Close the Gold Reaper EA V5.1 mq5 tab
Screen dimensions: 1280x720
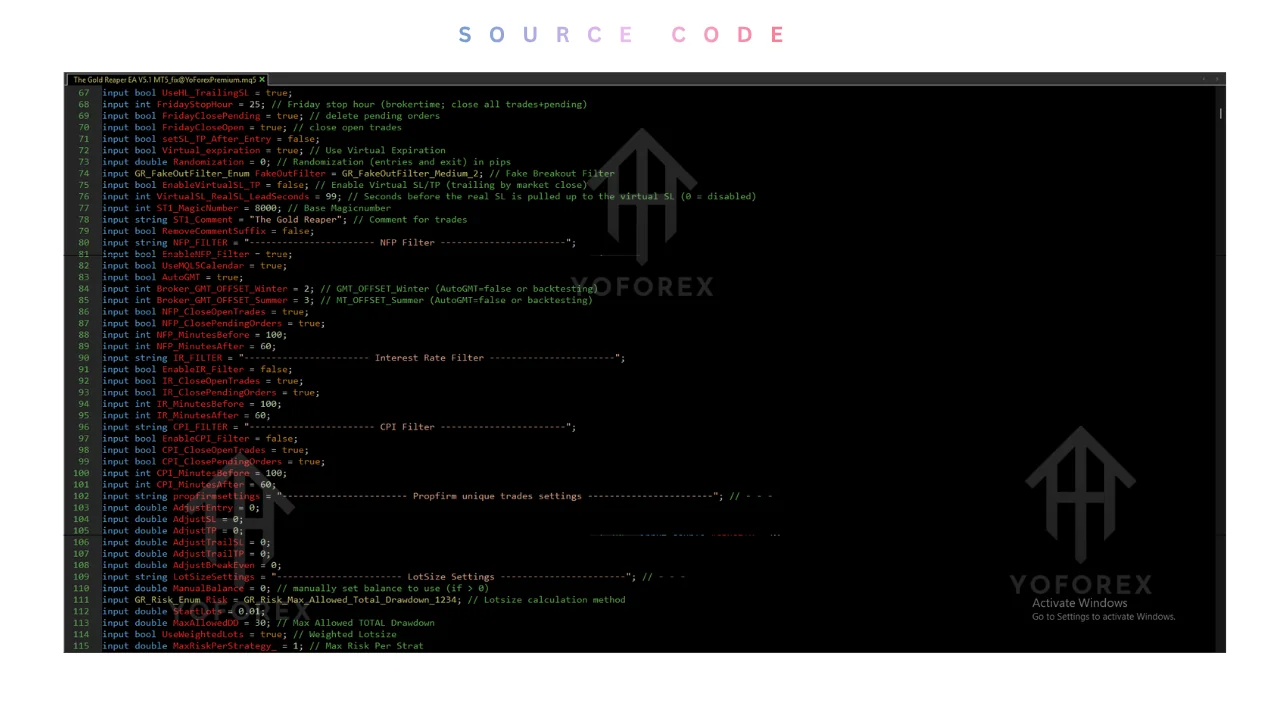pos(262,80)
